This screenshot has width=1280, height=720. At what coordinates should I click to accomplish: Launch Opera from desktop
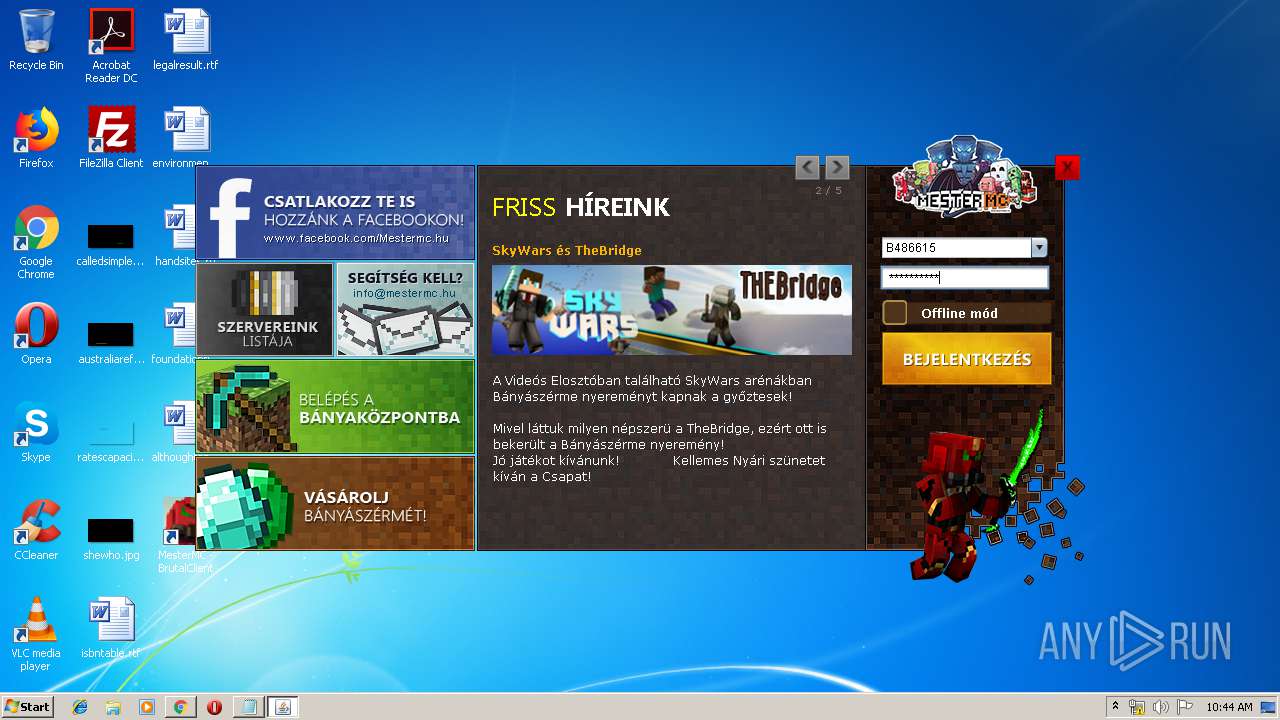36,334
